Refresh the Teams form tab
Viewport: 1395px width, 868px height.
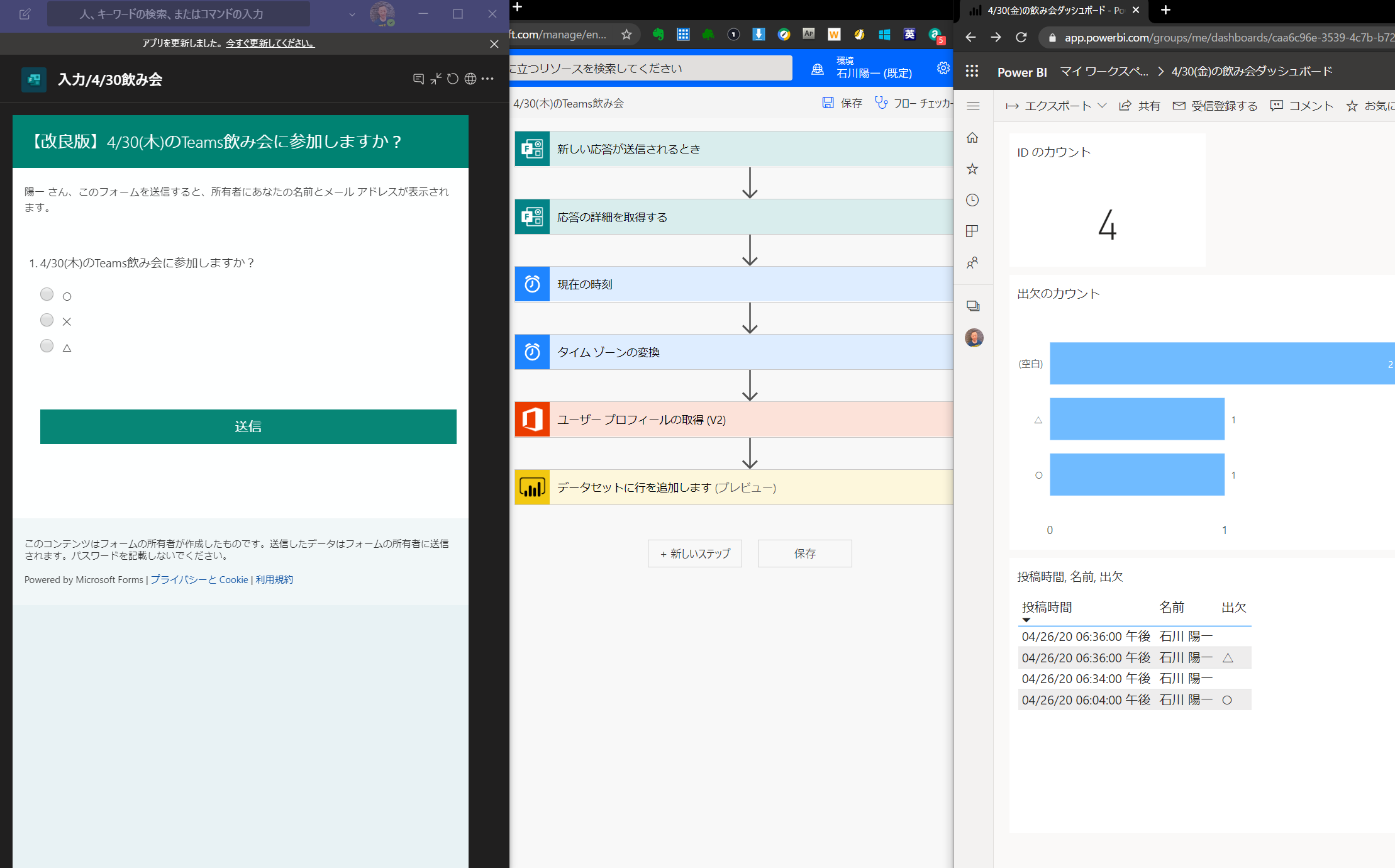[x=452, y=79]
